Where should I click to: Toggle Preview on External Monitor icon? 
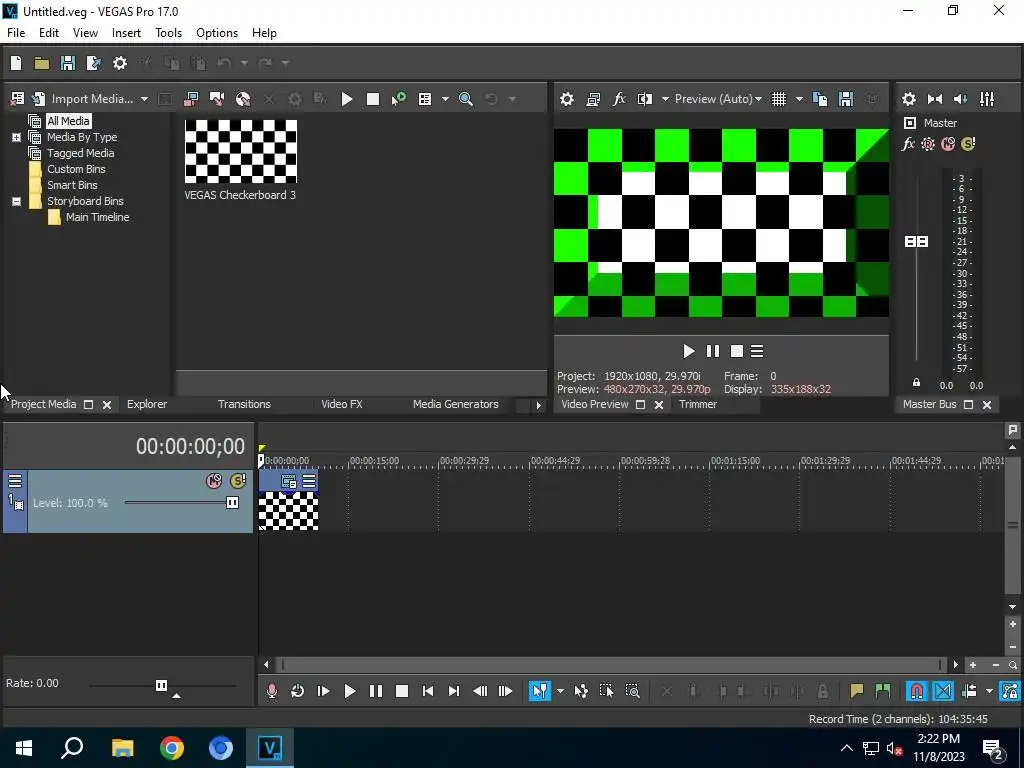593,99
